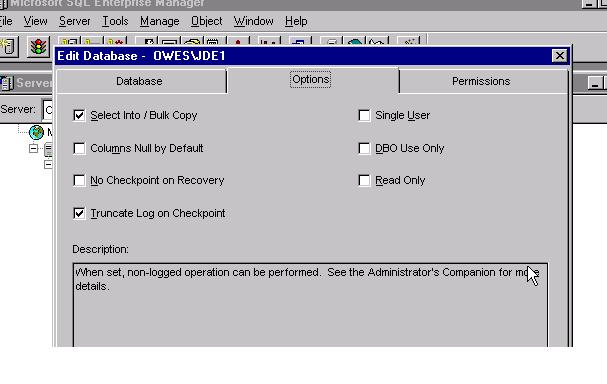The height and width of the screenshot is (384, 607).
Task: Enable the Single User option
Action: (364, 115)
